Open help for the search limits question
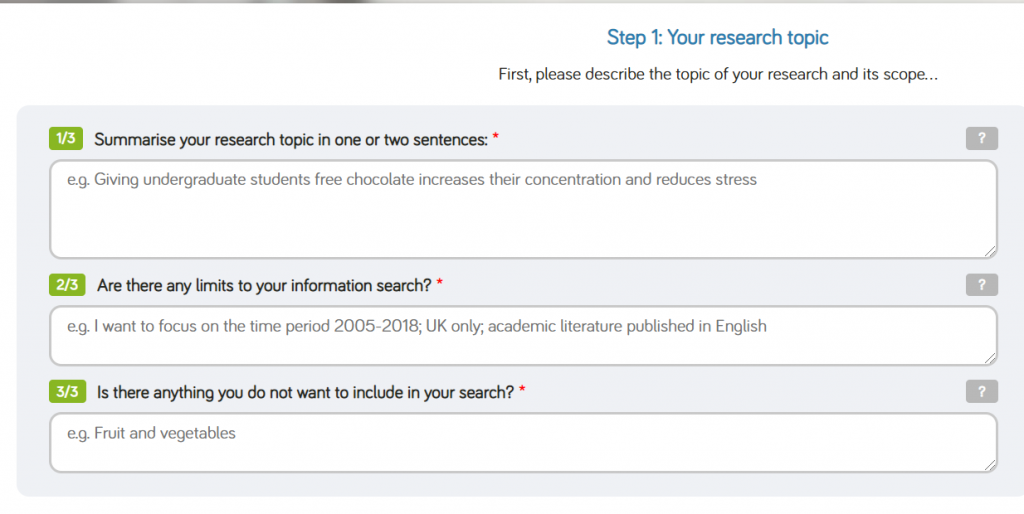This screenshot has width=1024, height=514. click(x=981, y=285)
